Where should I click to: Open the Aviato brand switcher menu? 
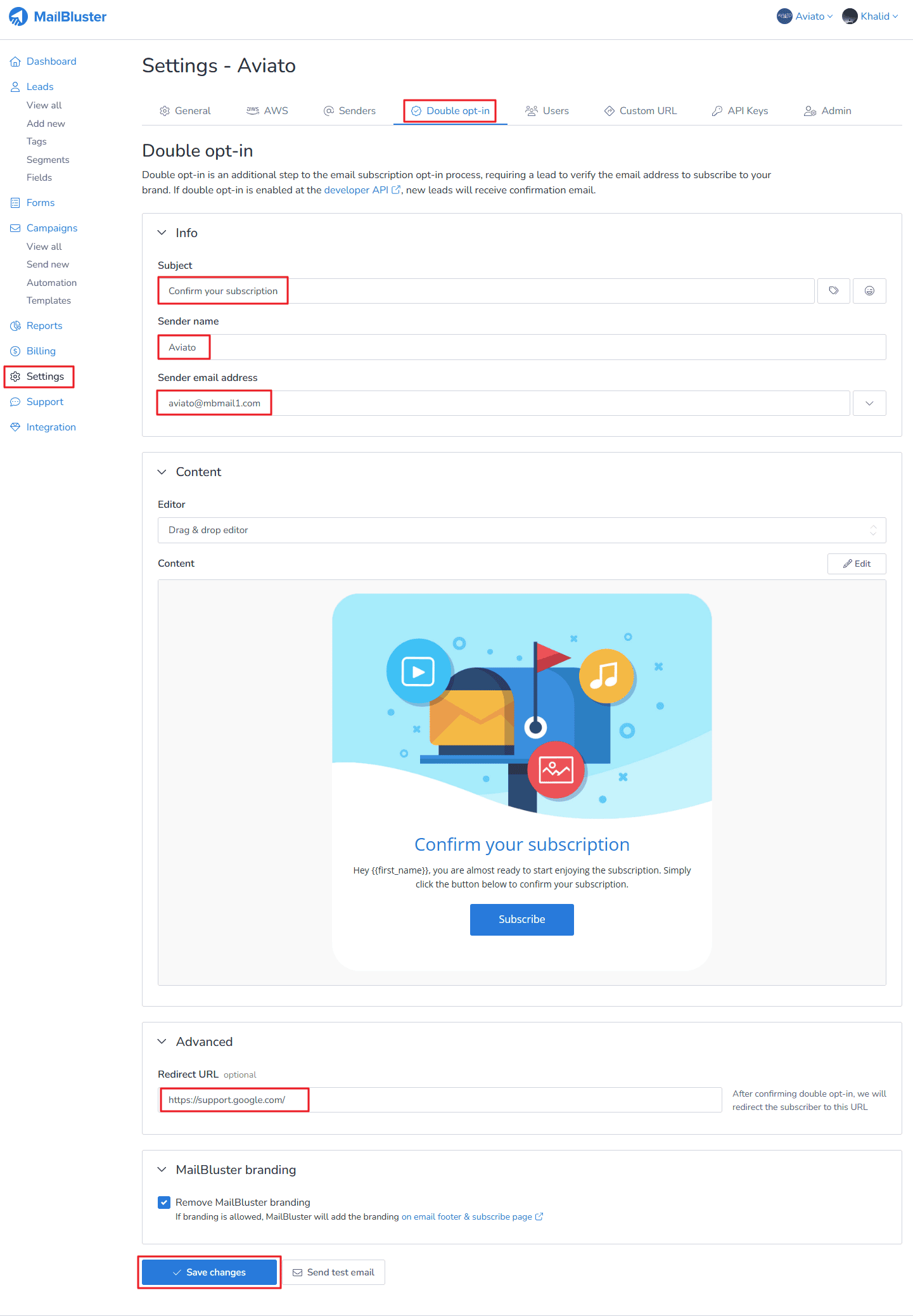[805, 16]
